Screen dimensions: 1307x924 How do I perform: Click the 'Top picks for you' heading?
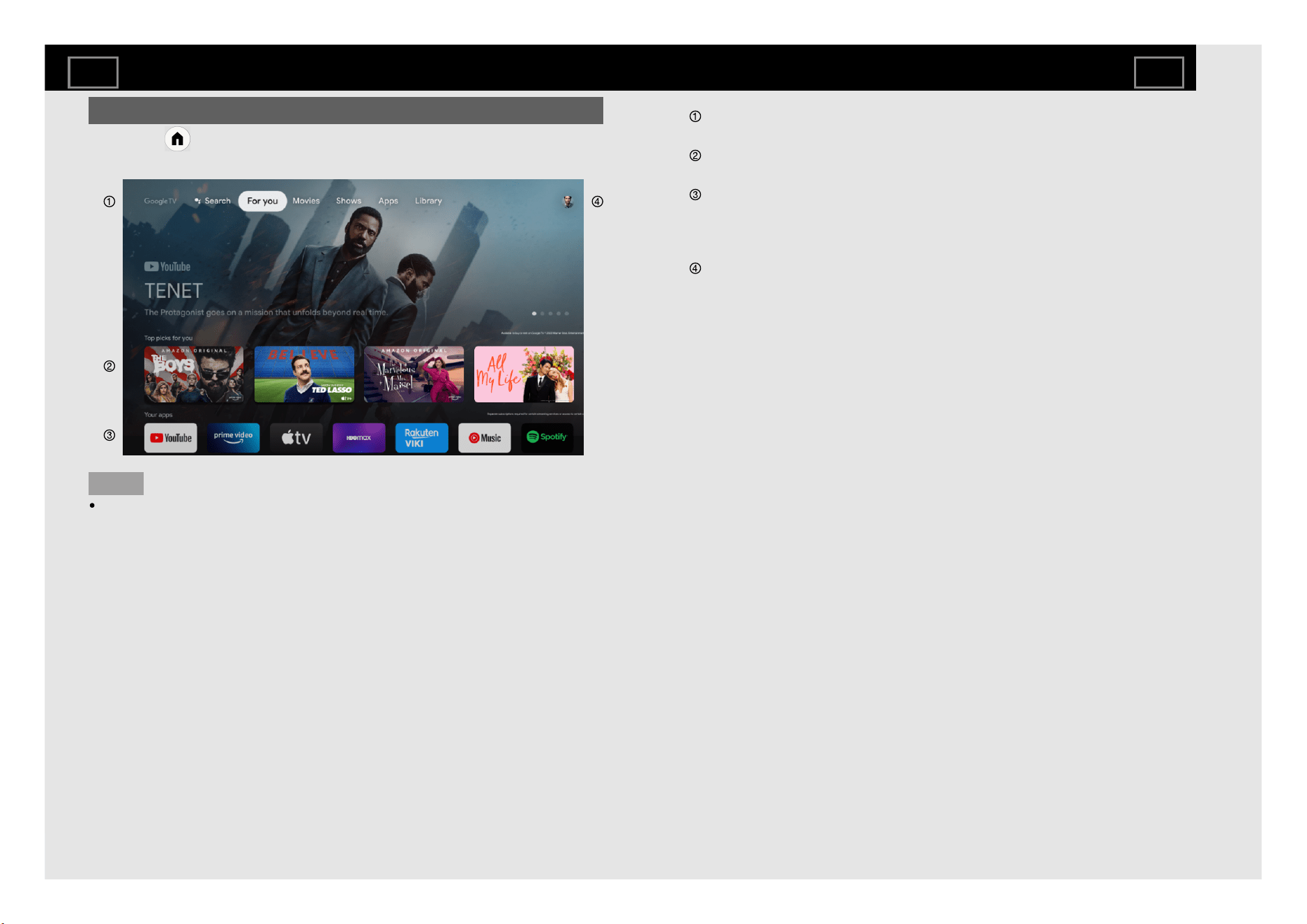tap(168, 338)
